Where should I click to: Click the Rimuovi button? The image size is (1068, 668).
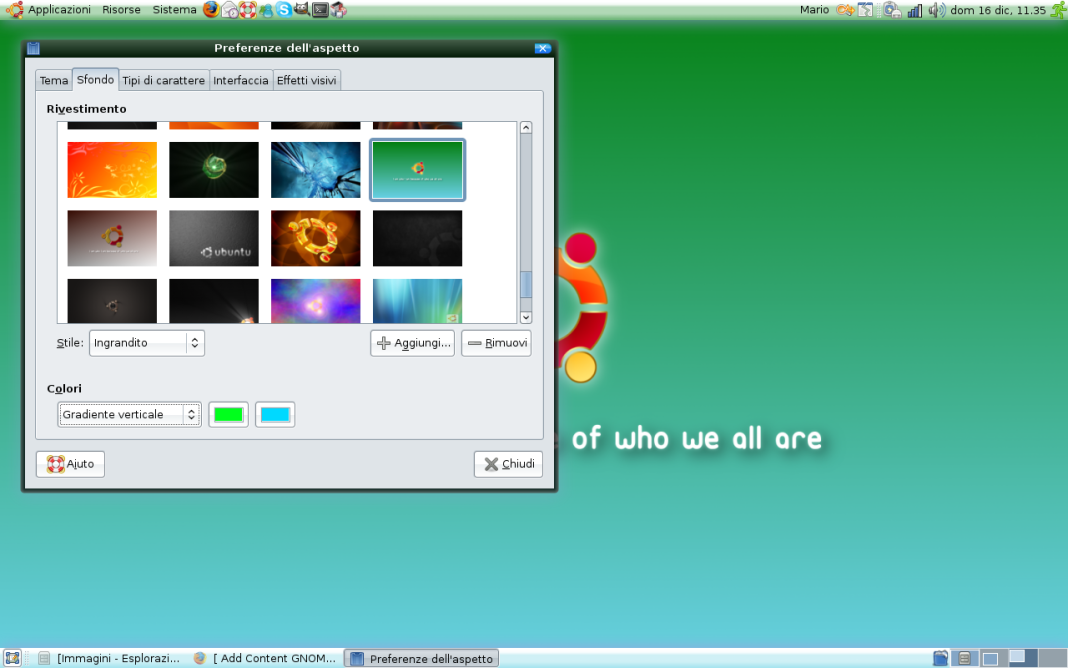[497, 343]
